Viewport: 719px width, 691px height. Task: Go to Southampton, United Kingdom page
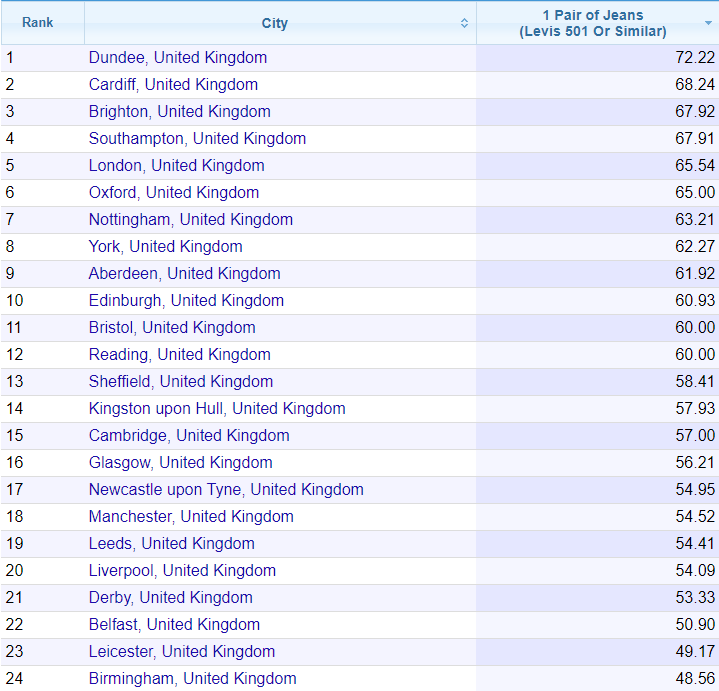point(197,138)
